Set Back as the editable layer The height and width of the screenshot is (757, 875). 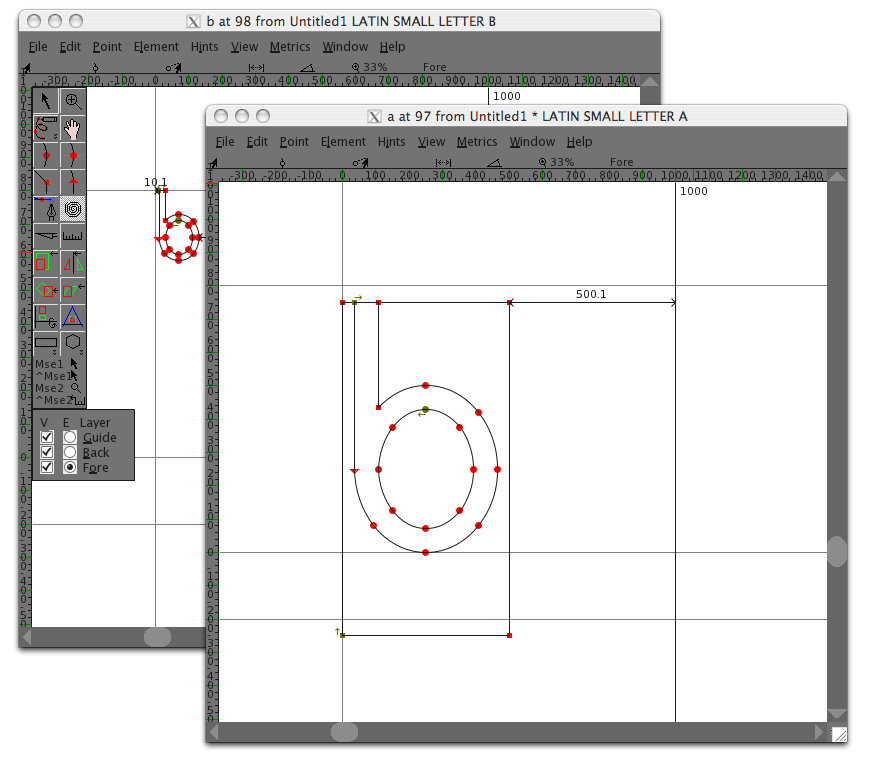click(69, 452)
